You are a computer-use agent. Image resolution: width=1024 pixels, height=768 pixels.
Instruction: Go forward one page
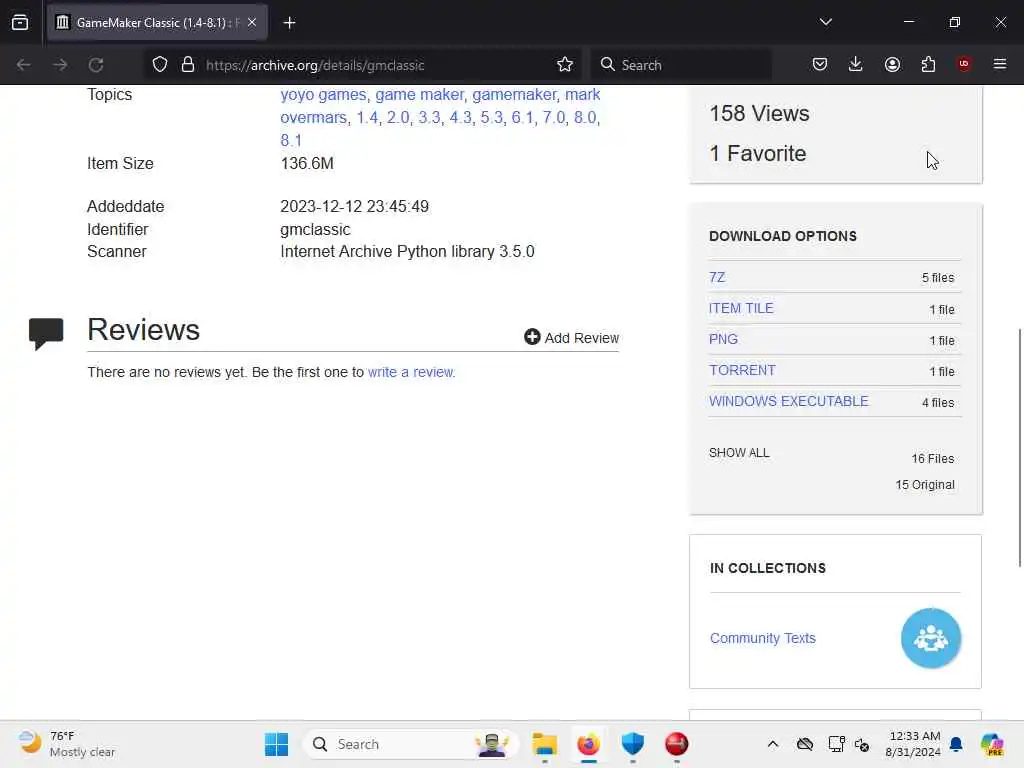click(x=60, y=65)
